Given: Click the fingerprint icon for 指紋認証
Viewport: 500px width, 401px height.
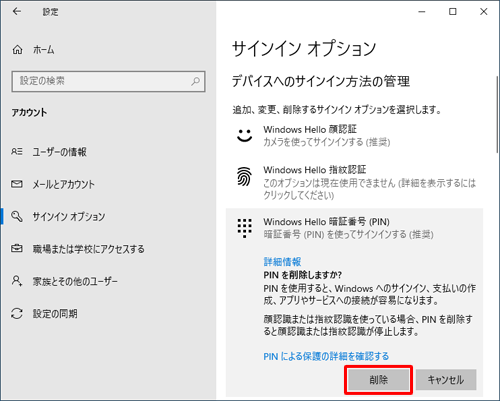Looking at the screenshot, I should pos(244,176).
